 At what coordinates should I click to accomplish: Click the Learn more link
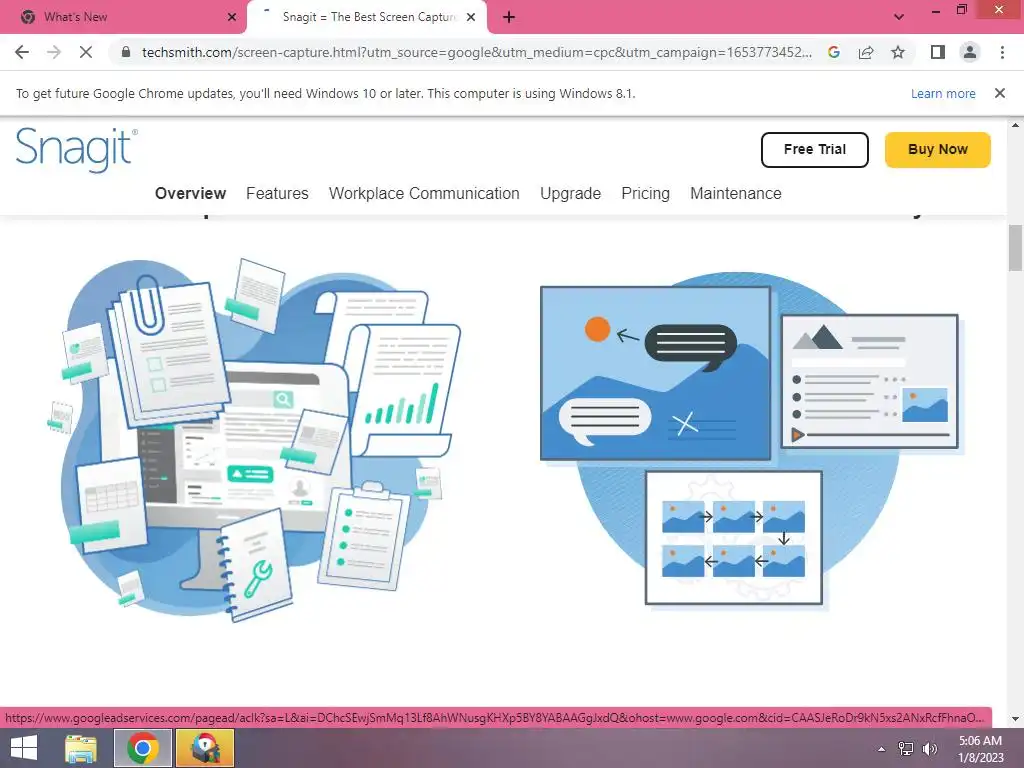pyautogui.click(x=943, y=93)
